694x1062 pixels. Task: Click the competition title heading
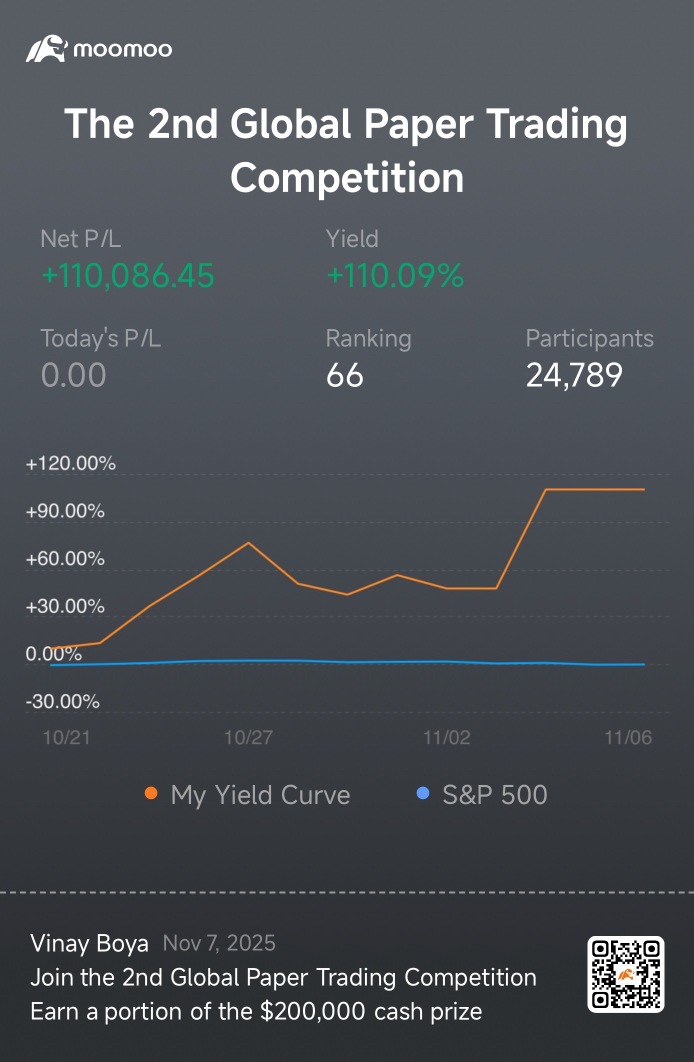(x=347, y=151)
